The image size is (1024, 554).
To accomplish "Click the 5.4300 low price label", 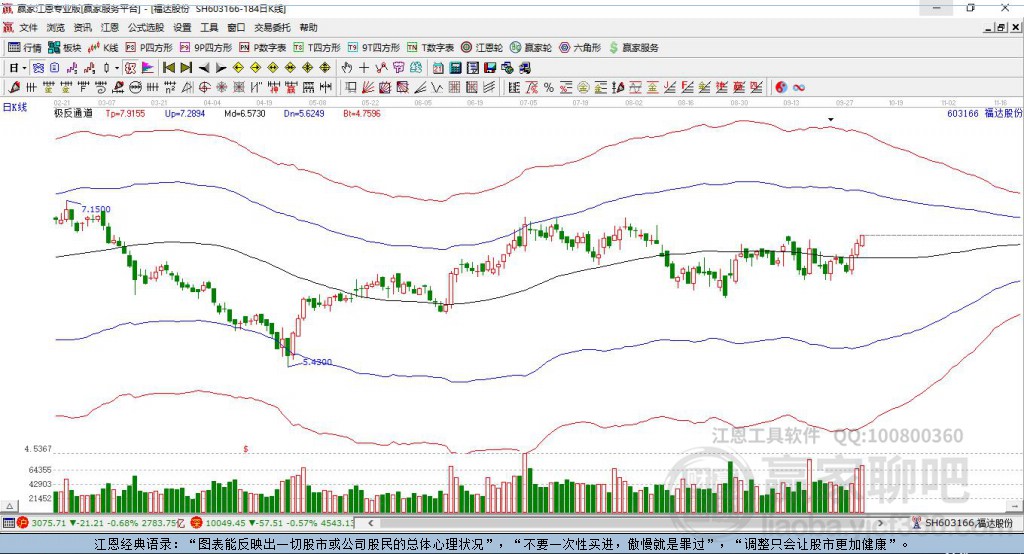I will tap(317, 362).
